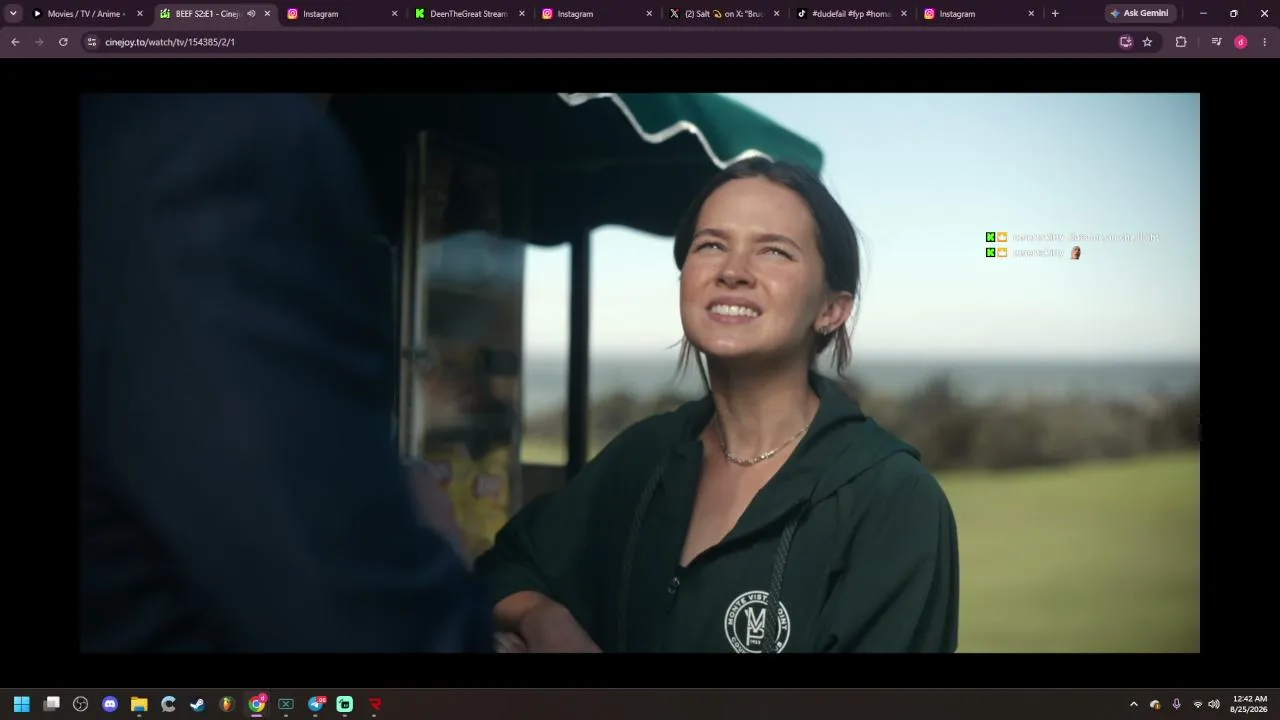1280x720 pixels.
Task: Open the Xbox app from the taskbar
Action: click(286, 704)
